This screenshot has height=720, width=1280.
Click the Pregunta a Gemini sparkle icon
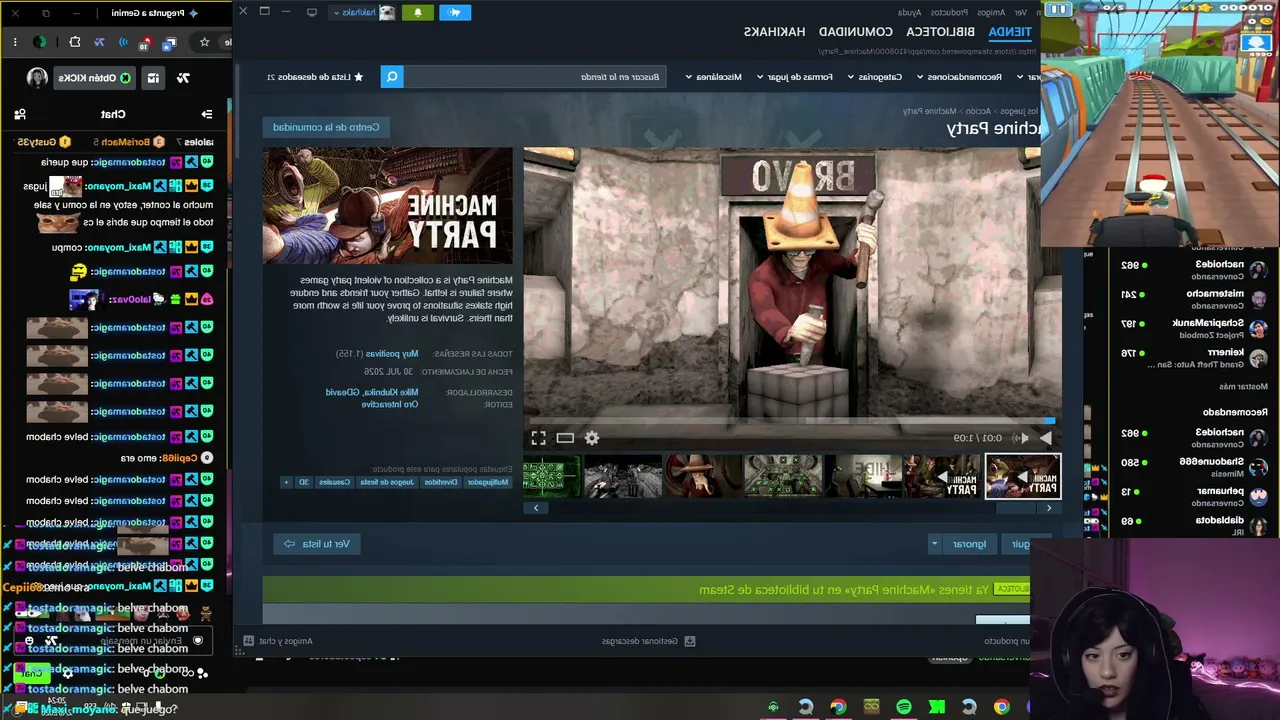click(x=193, y=13)
